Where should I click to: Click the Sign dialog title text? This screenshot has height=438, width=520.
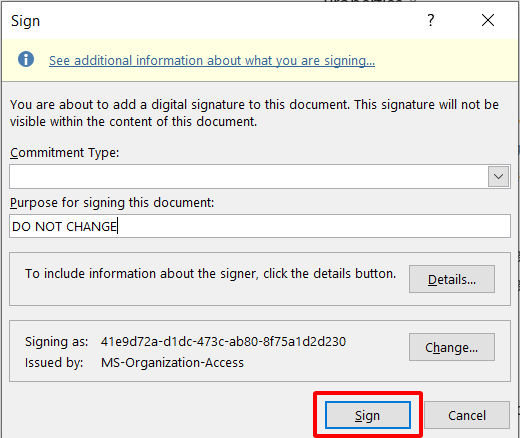click(25, 21)
